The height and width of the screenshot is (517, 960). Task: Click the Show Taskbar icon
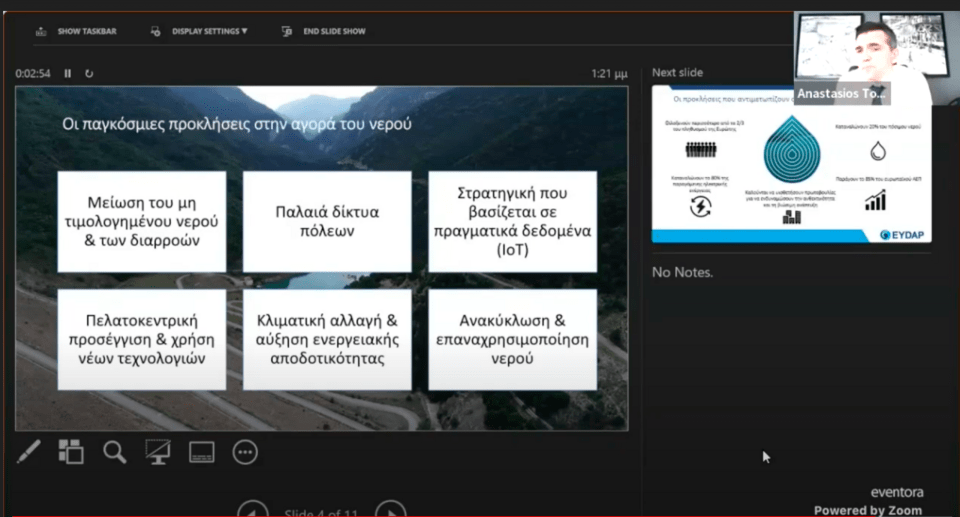coord(41,31)
